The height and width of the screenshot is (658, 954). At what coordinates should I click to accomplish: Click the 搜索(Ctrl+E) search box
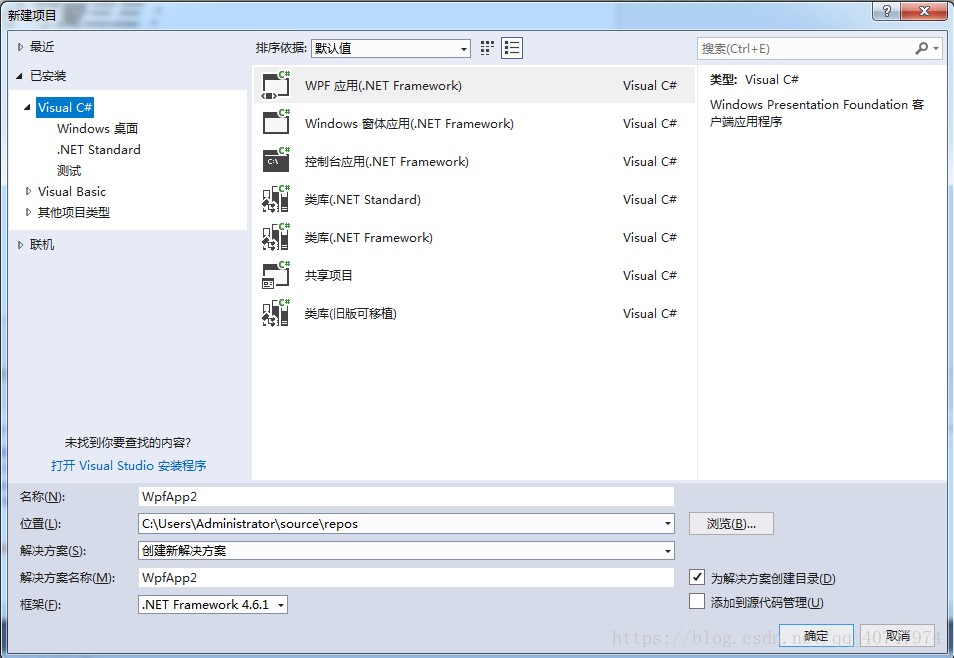coord(806,48)
